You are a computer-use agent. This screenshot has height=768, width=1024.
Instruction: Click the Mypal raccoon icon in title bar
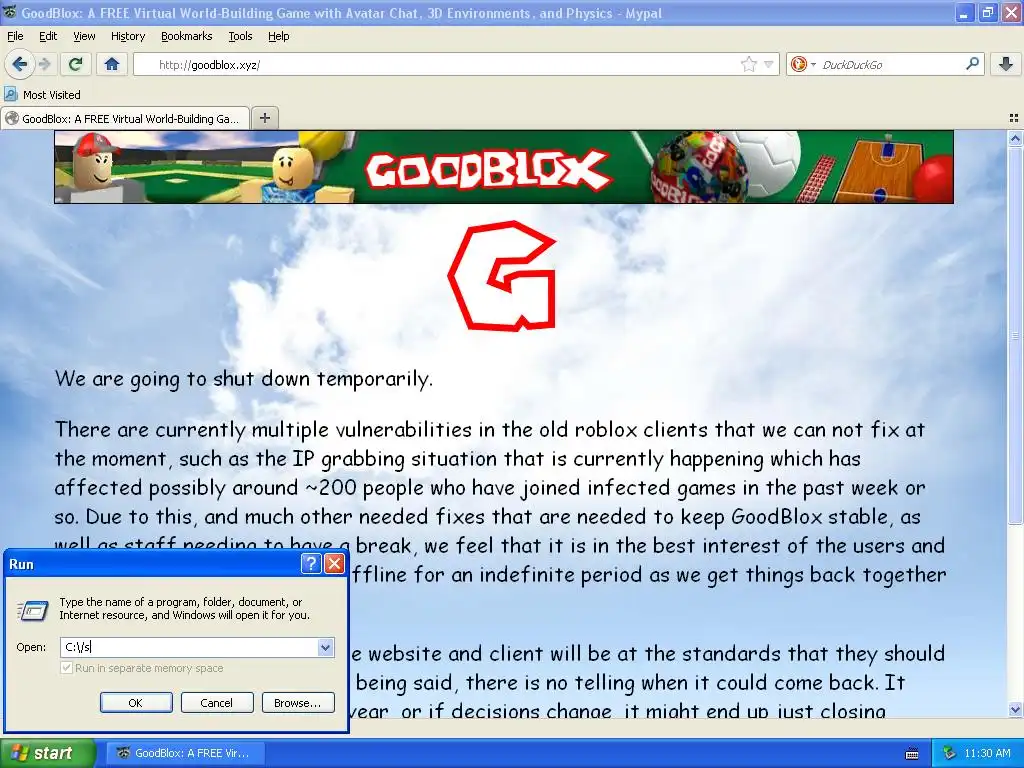tap(10, 12)
